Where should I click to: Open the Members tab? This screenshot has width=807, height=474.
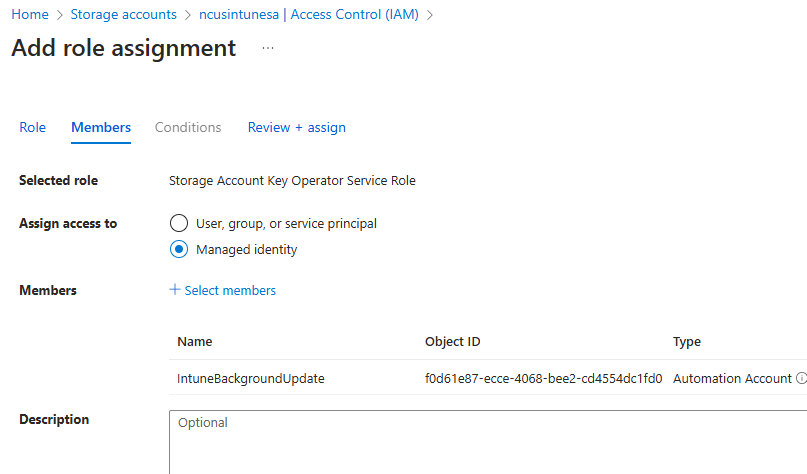pyautogui.click(x=101, y=127)
